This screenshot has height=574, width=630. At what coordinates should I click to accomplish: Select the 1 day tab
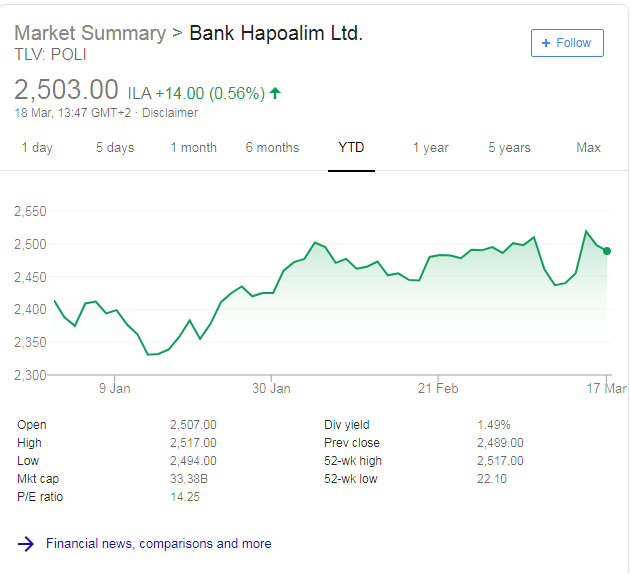37,148
